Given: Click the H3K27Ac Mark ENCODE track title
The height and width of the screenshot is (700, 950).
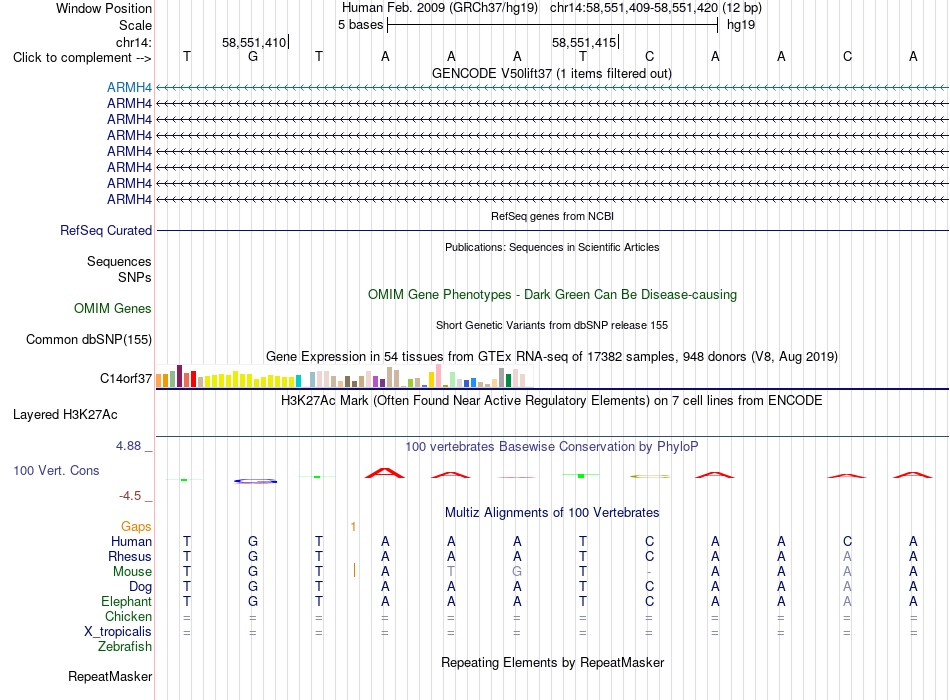Looking at the screenshot, I should point(552,401).
